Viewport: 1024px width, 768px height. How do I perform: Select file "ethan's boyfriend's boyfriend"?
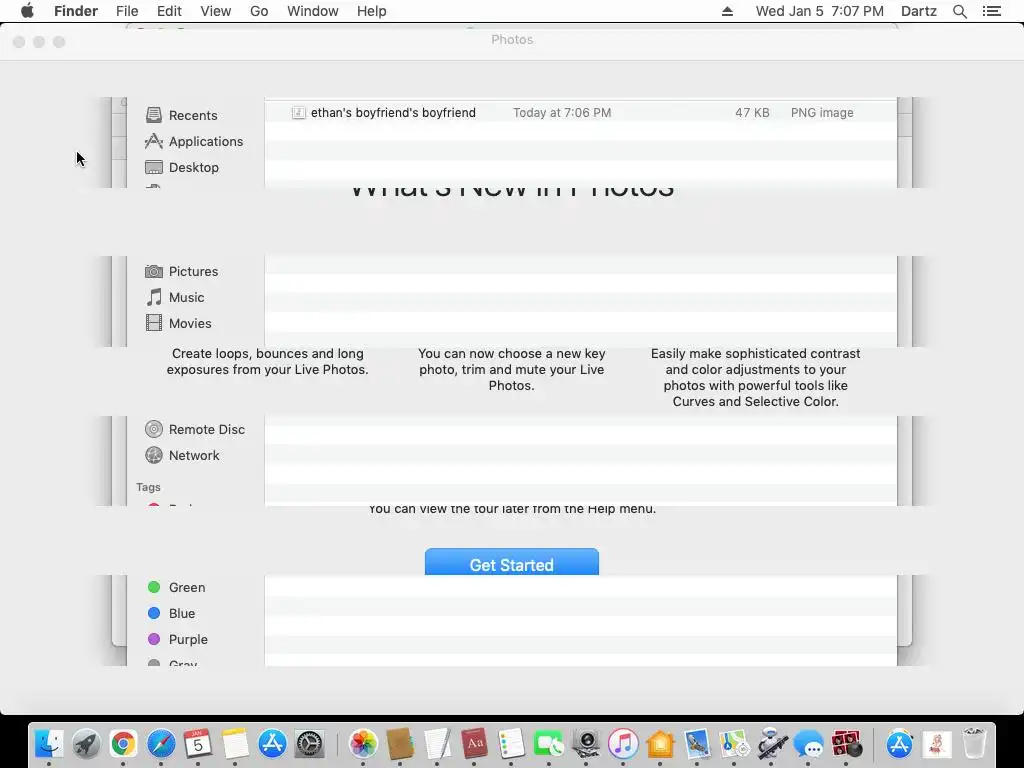click(x=393, y=112)
